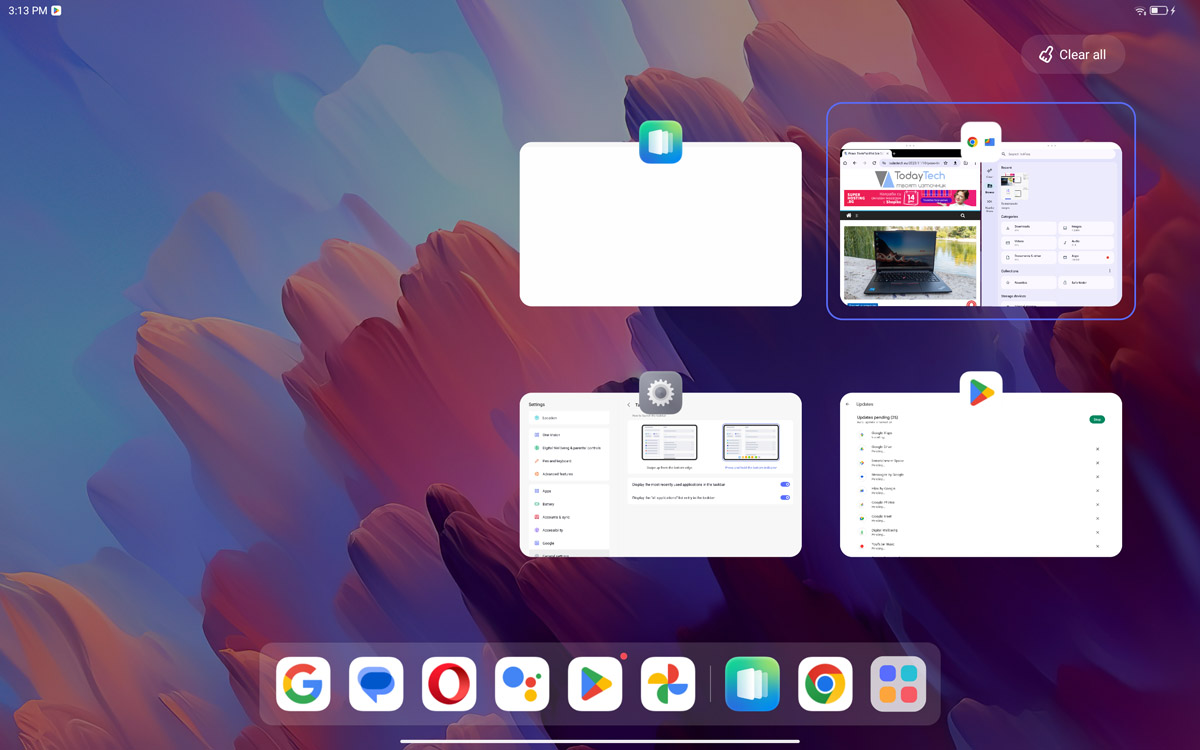
Task: Open Messages app from the dock
Action: tap(376, 684)
